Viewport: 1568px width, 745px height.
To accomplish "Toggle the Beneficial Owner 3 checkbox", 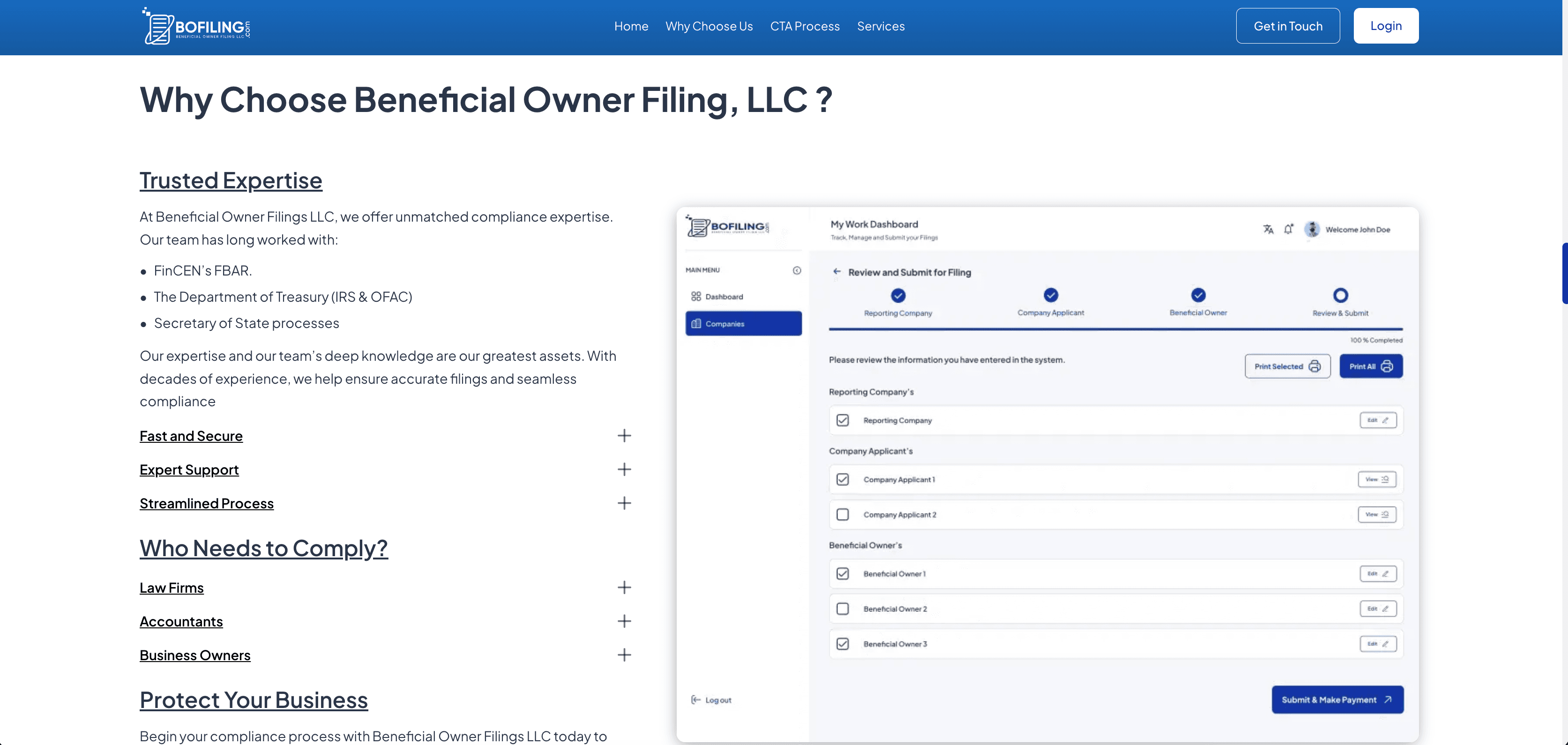I will pyautogui.click(x=843, y=643).
